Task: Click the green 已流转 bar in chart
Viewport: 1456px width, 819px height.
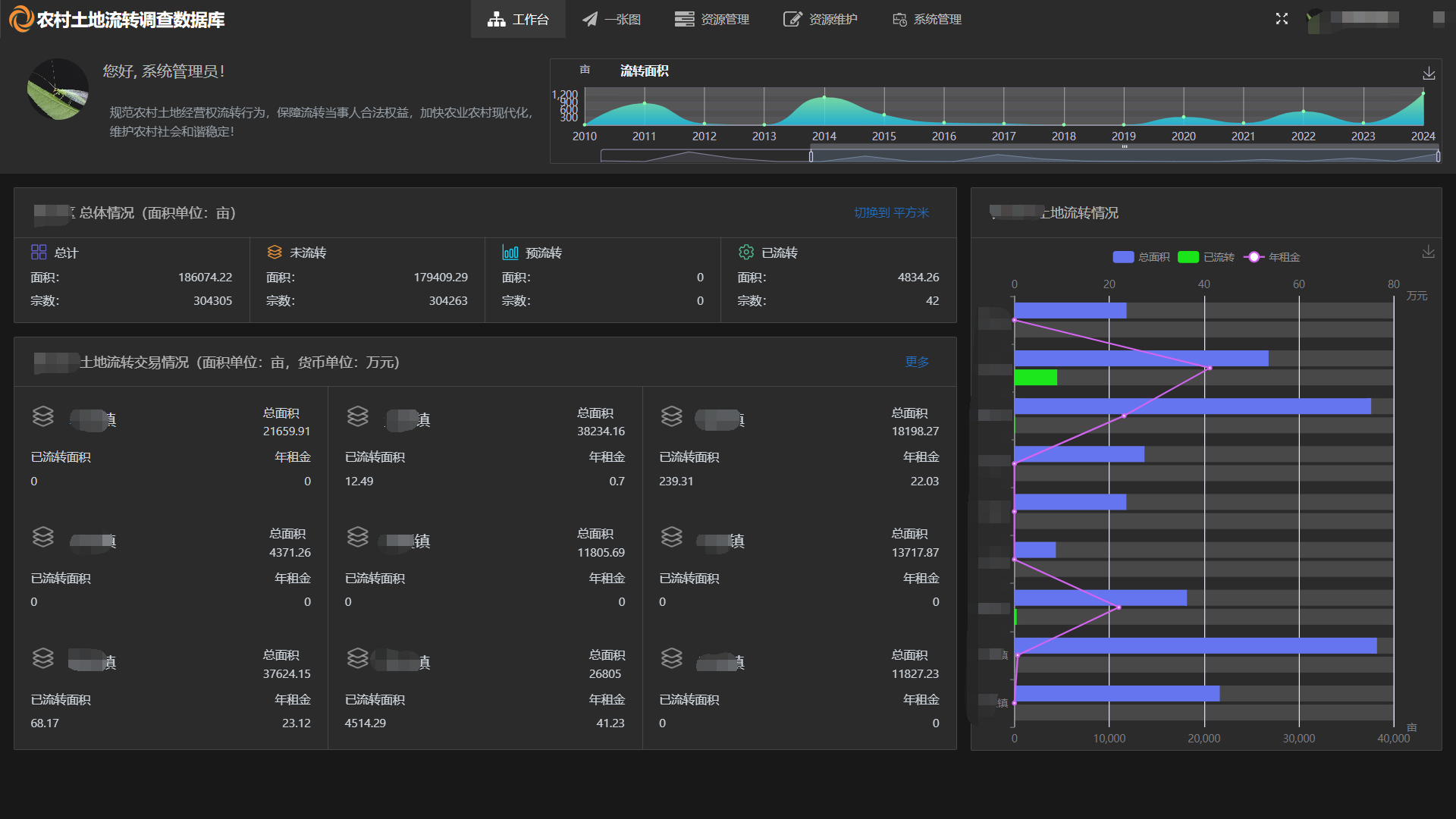Action: pos(1035,378)
